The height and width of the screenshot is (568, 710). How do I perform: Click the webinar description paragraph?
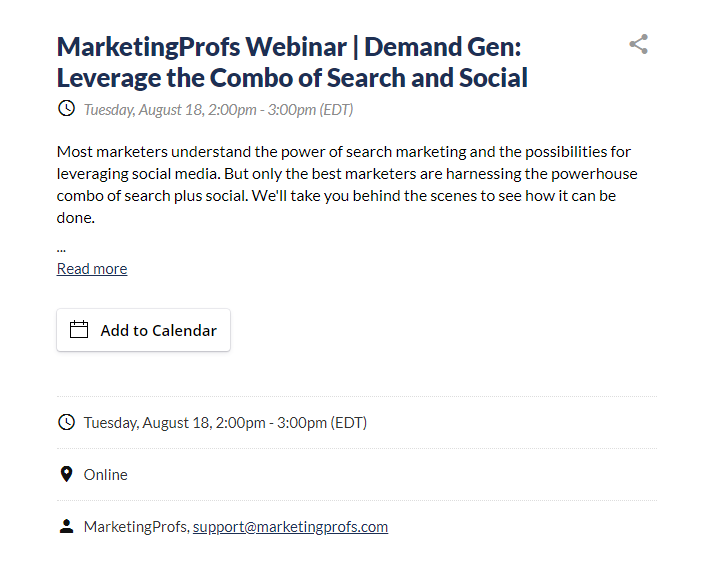pyautogui.click(x=347, y=185)
